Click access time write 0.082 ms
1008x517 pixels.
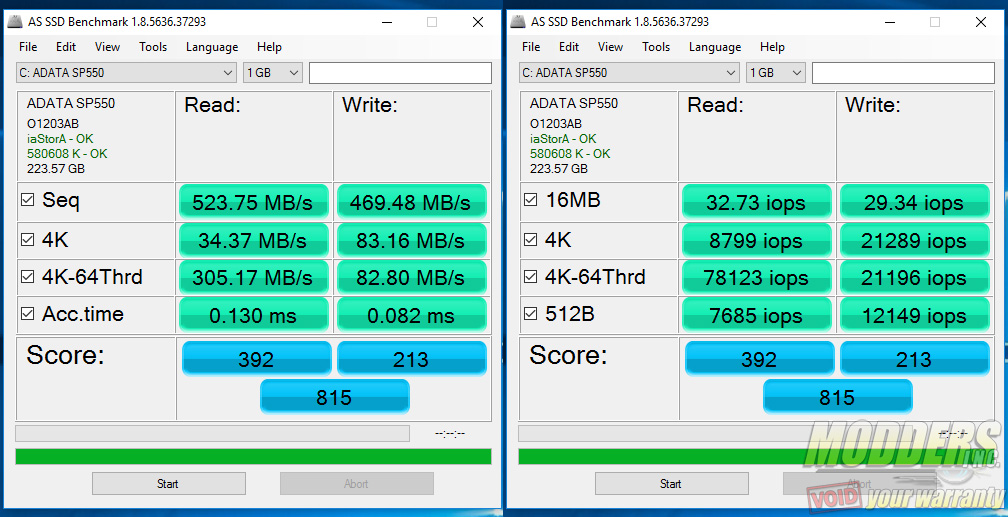pos(411,315)
